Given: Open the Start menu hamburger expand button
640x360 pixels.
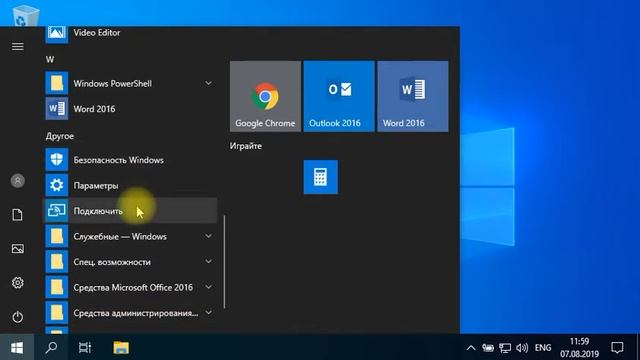Looking at the screenshot, I should pos(18,47).
